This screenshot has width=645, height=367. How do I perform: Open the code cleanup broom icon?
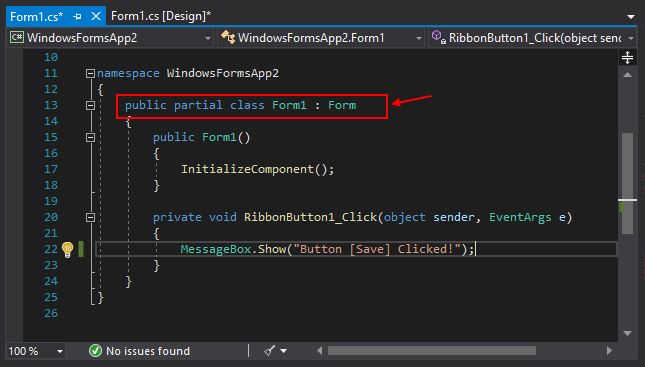270,351
